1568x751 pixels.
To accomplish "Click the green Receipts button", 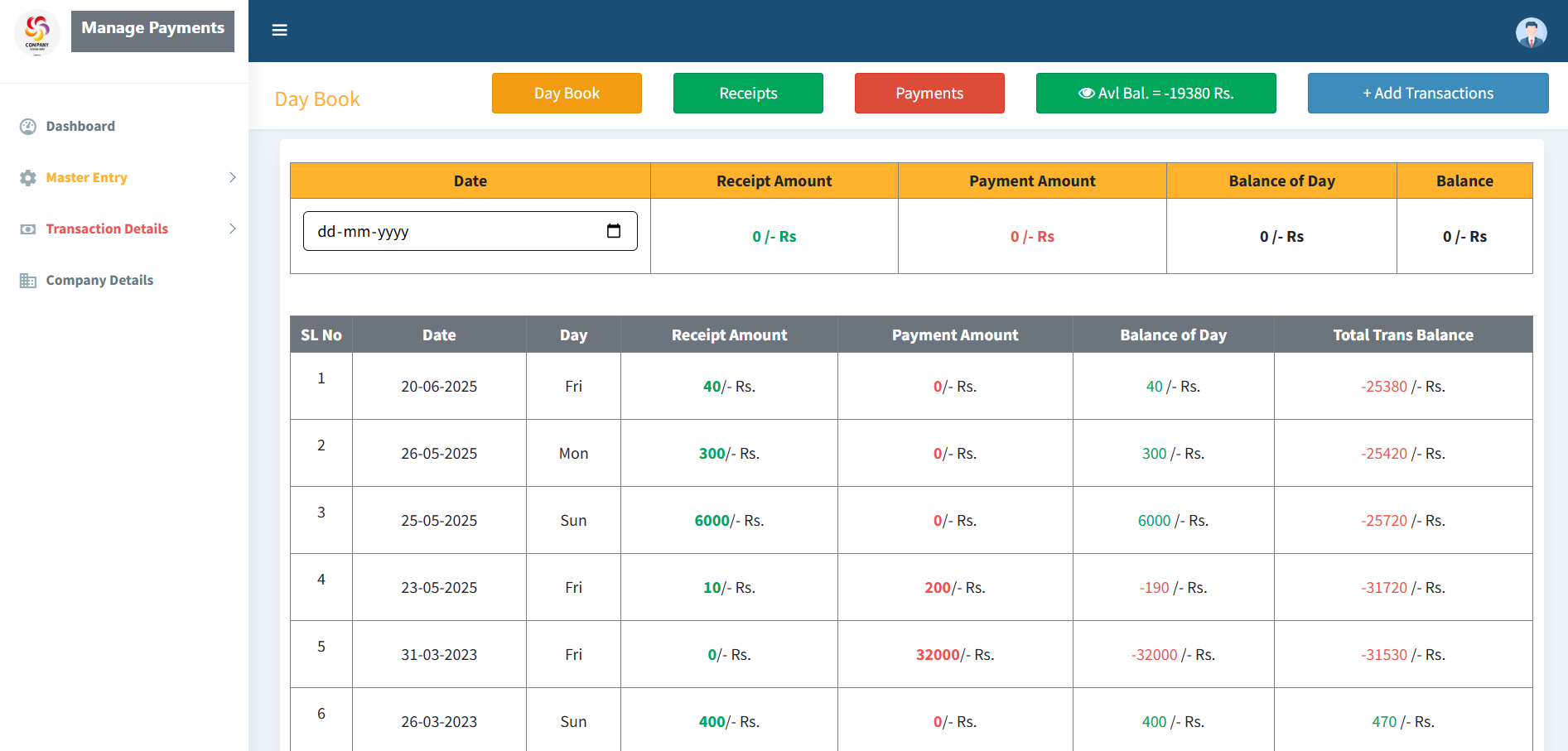I will coord(748,94).
